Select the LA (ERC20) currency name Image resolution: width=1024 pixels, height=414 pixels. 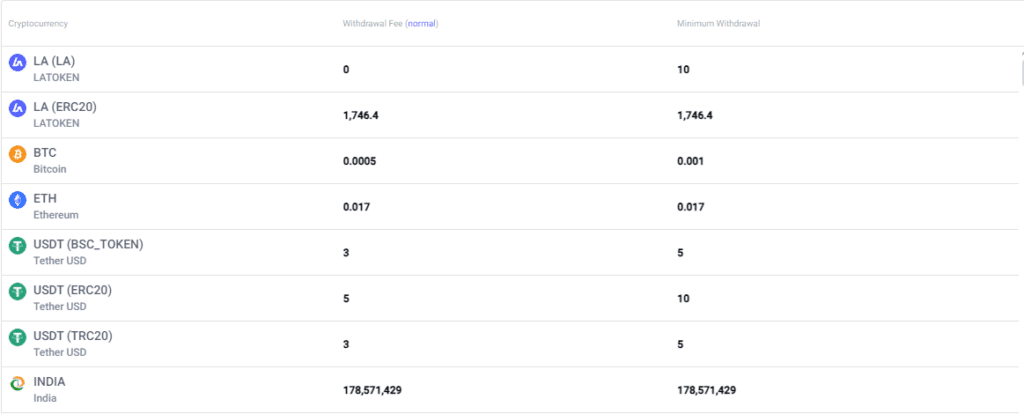(65, 107)
